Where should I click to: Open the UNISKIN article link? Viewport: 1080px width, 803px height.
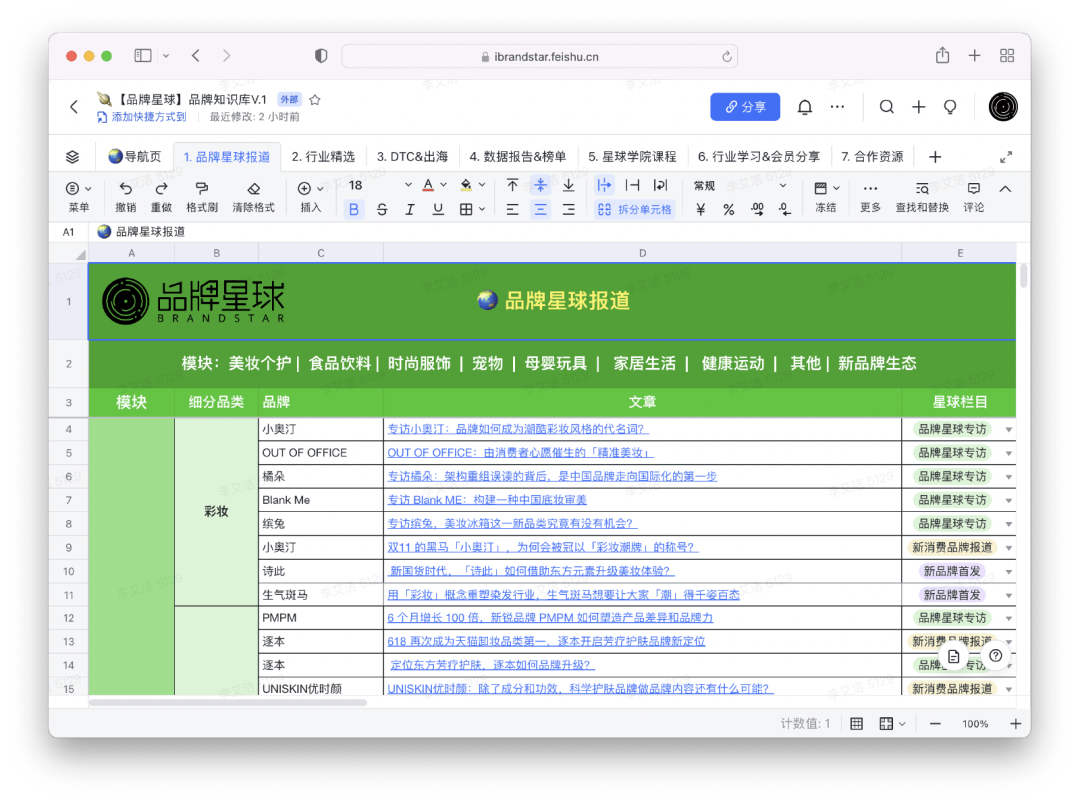[580, 689]
